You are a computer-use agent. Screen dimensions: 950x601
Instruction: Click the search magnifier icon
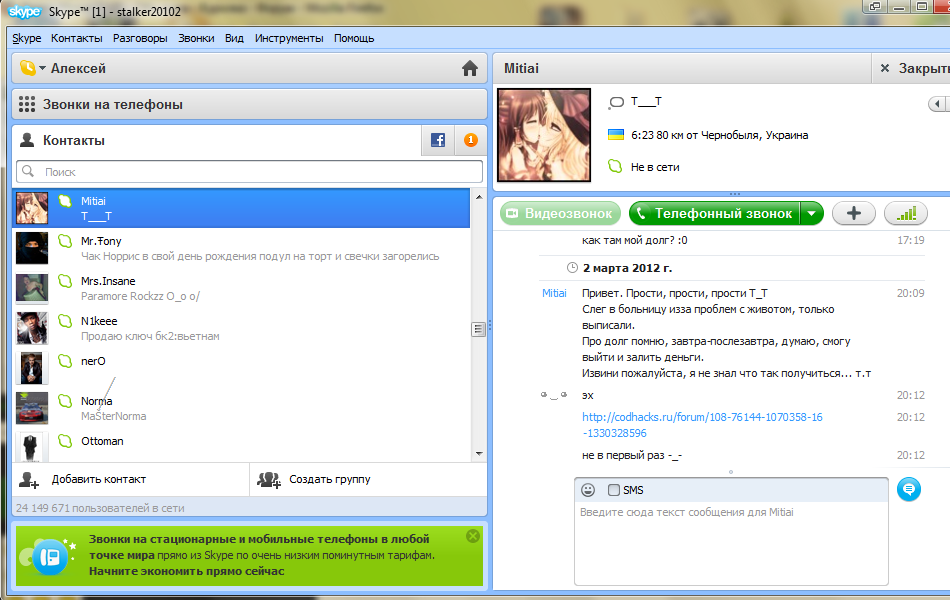[28, 171]
